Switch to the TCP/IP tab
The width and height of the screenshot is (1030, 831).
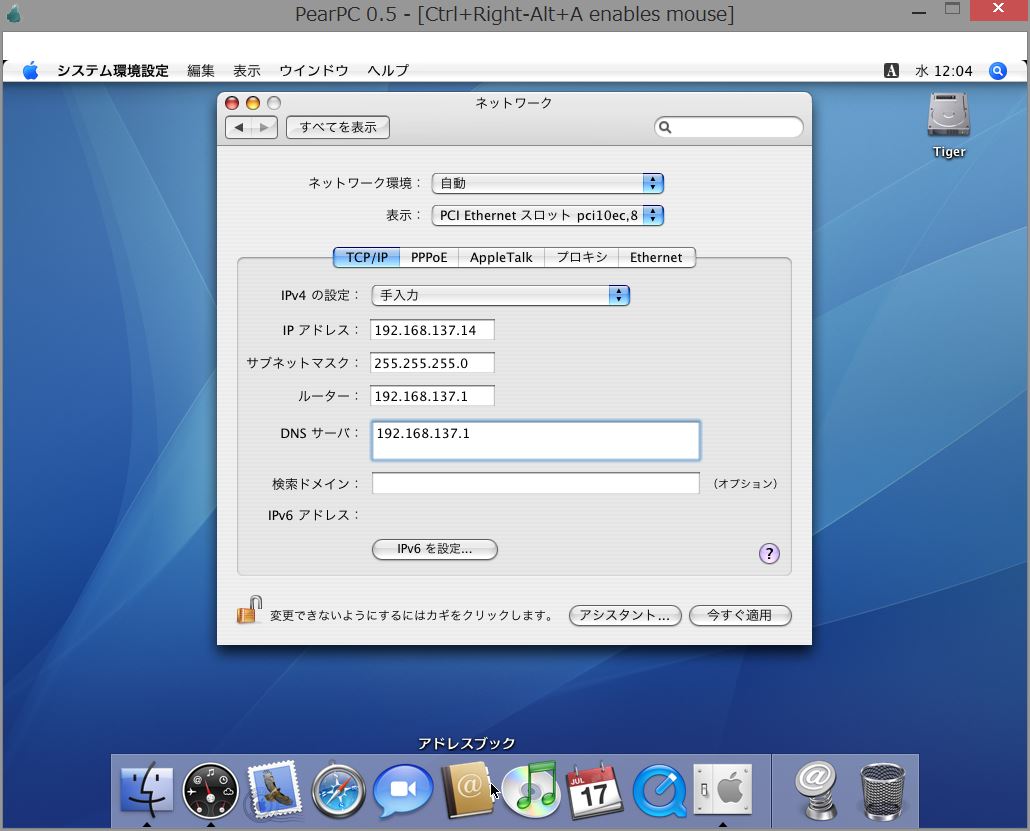click(x=367, y=258)
